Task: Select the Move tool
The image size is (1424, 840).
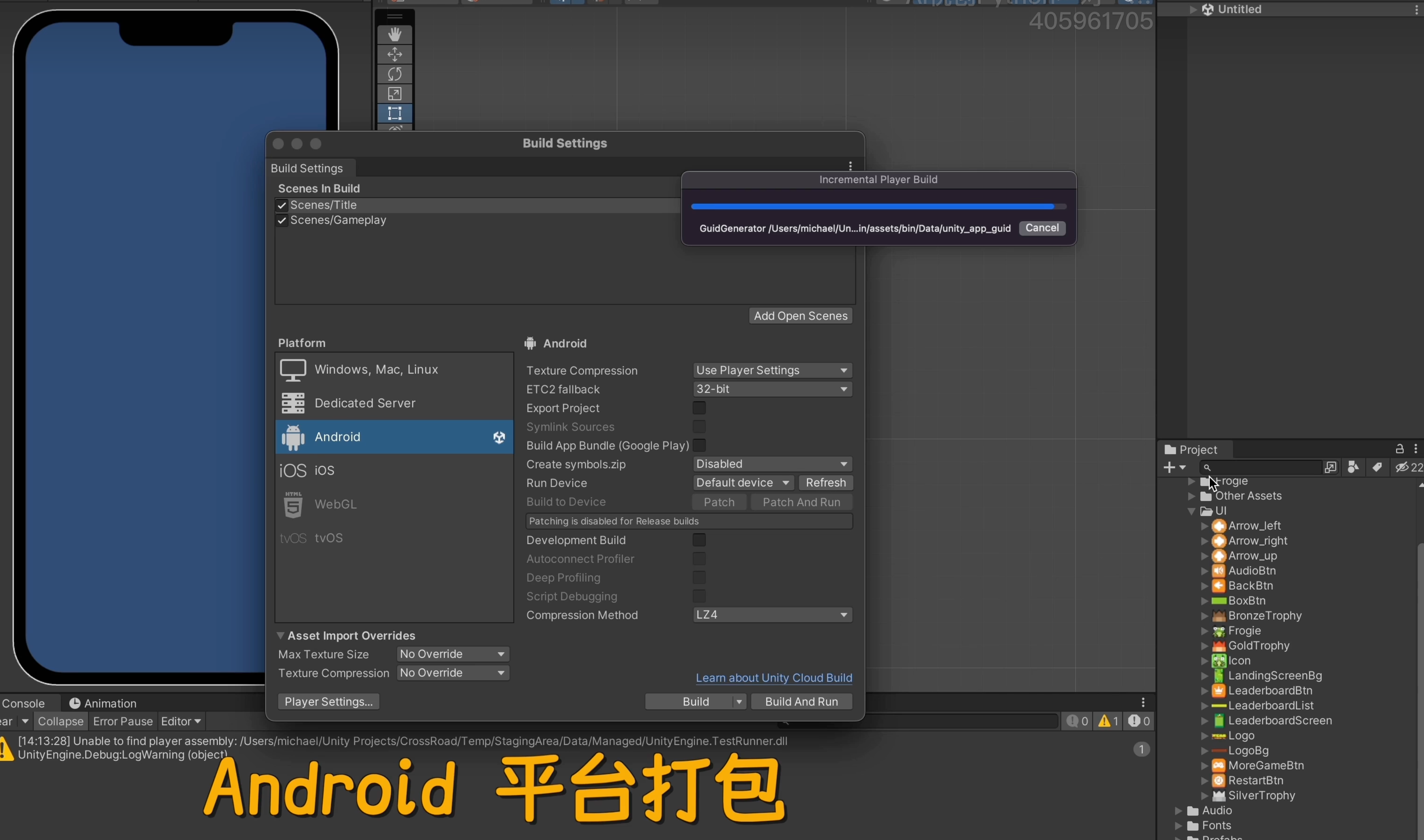Action: 395,54
